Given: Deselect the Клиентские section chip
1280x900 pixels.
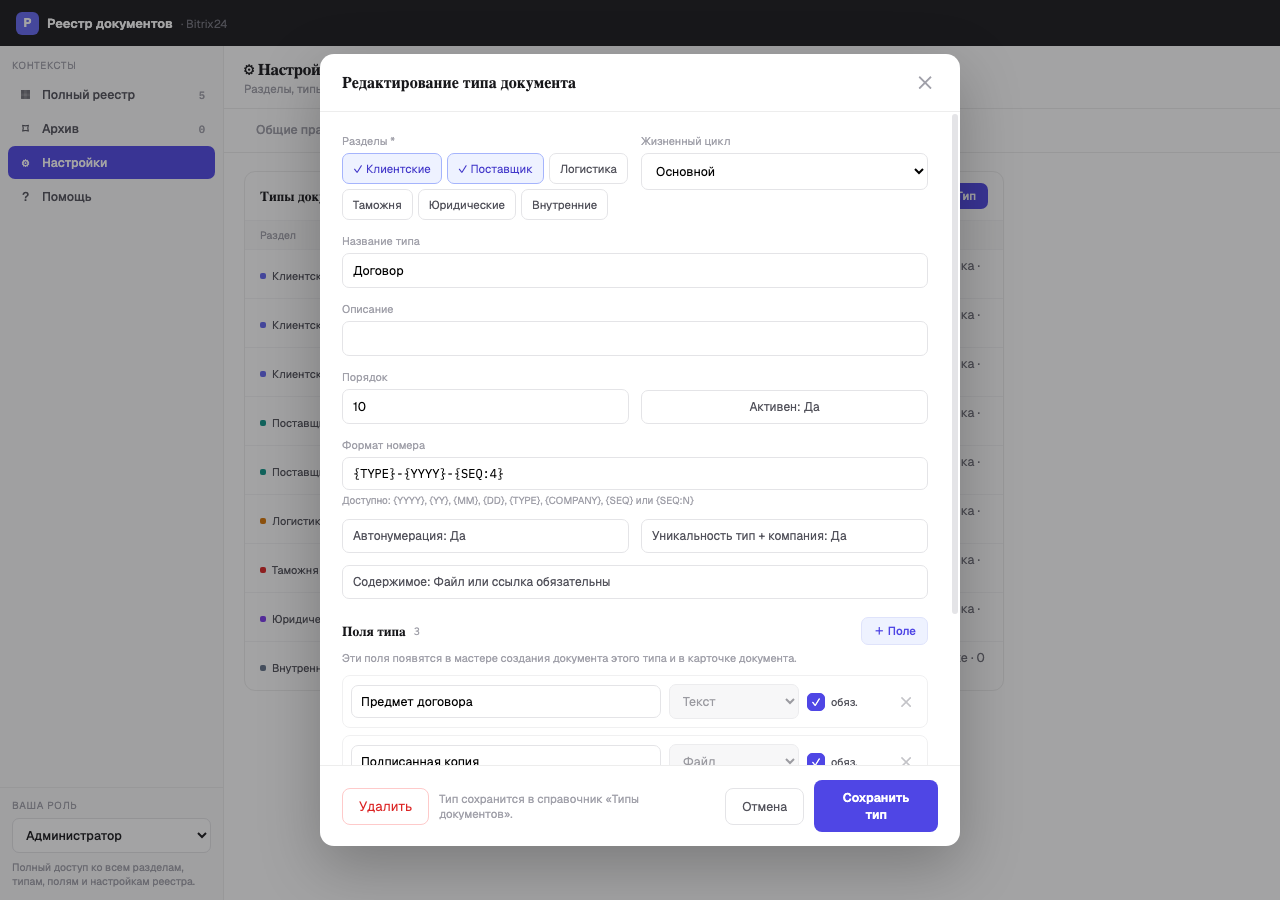Looking at the screenshot, I should 392,169.
